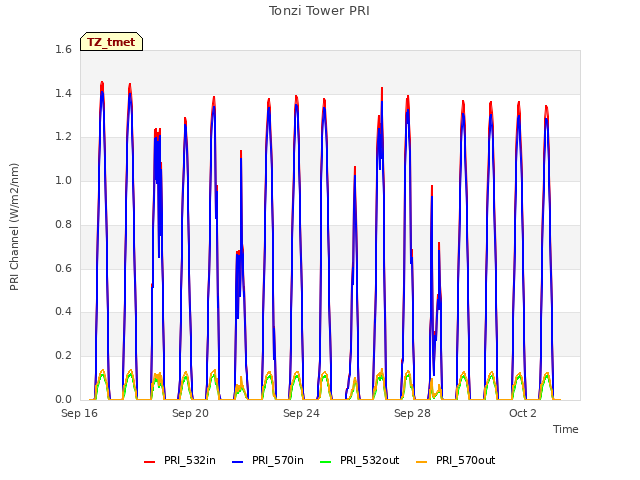This screenshot has height=480, width=640.
Task: Click the Sep 24 x-axis tick label
Action: (301, 413)
